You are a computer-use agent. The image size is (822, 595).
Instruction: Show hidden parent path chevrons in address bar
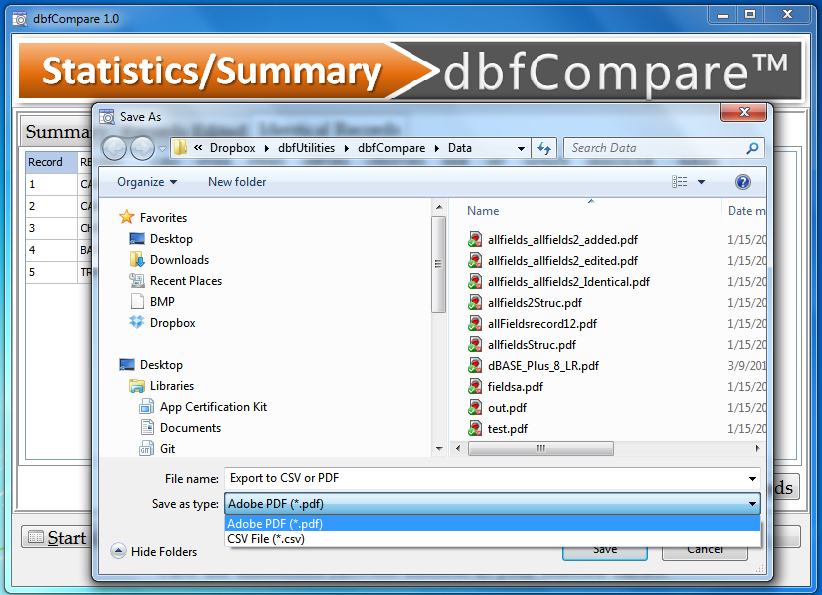click(x=198, y=148)
